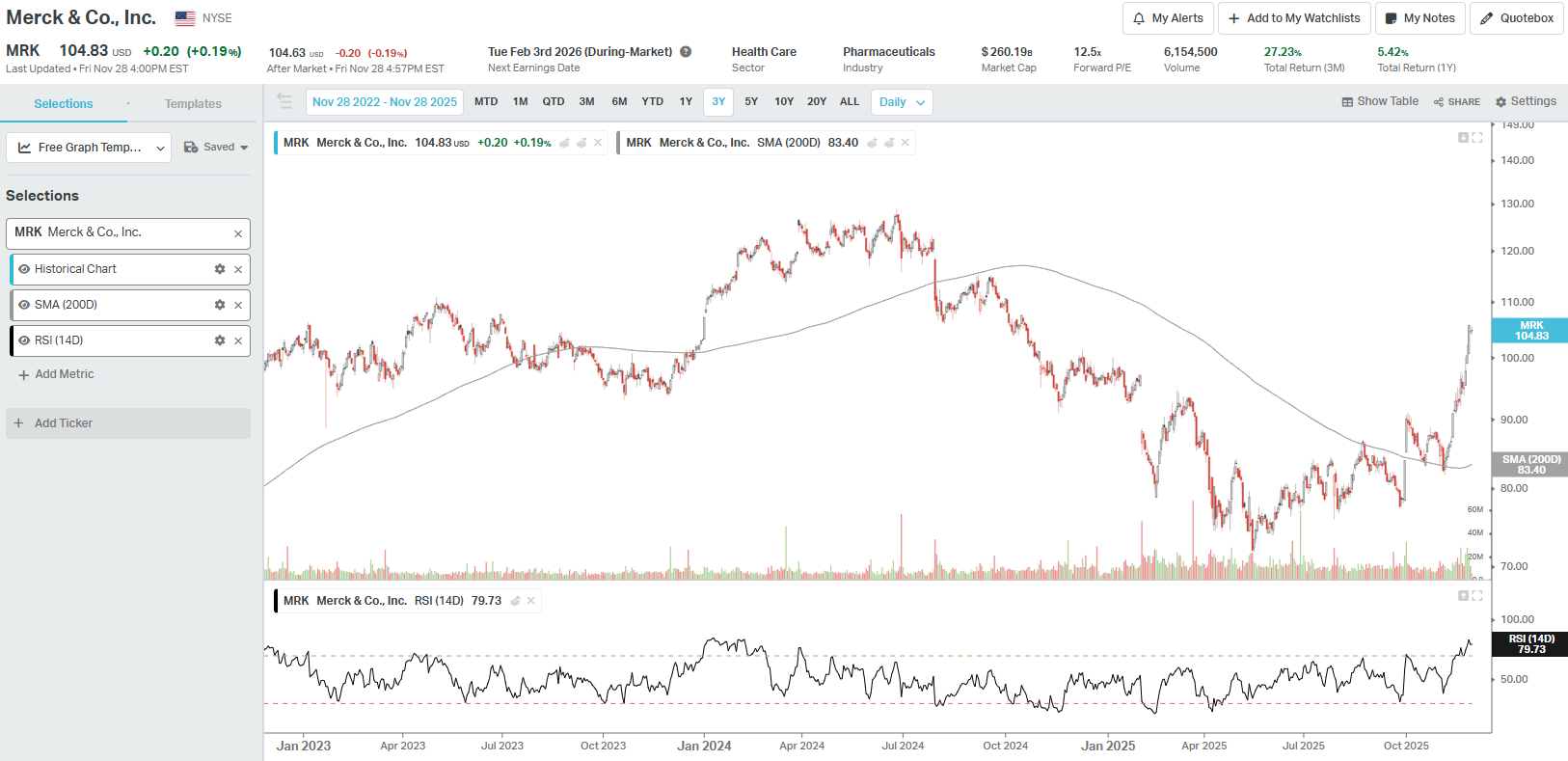
Task: Select the 20Y time range
Action: pos(817,101)
